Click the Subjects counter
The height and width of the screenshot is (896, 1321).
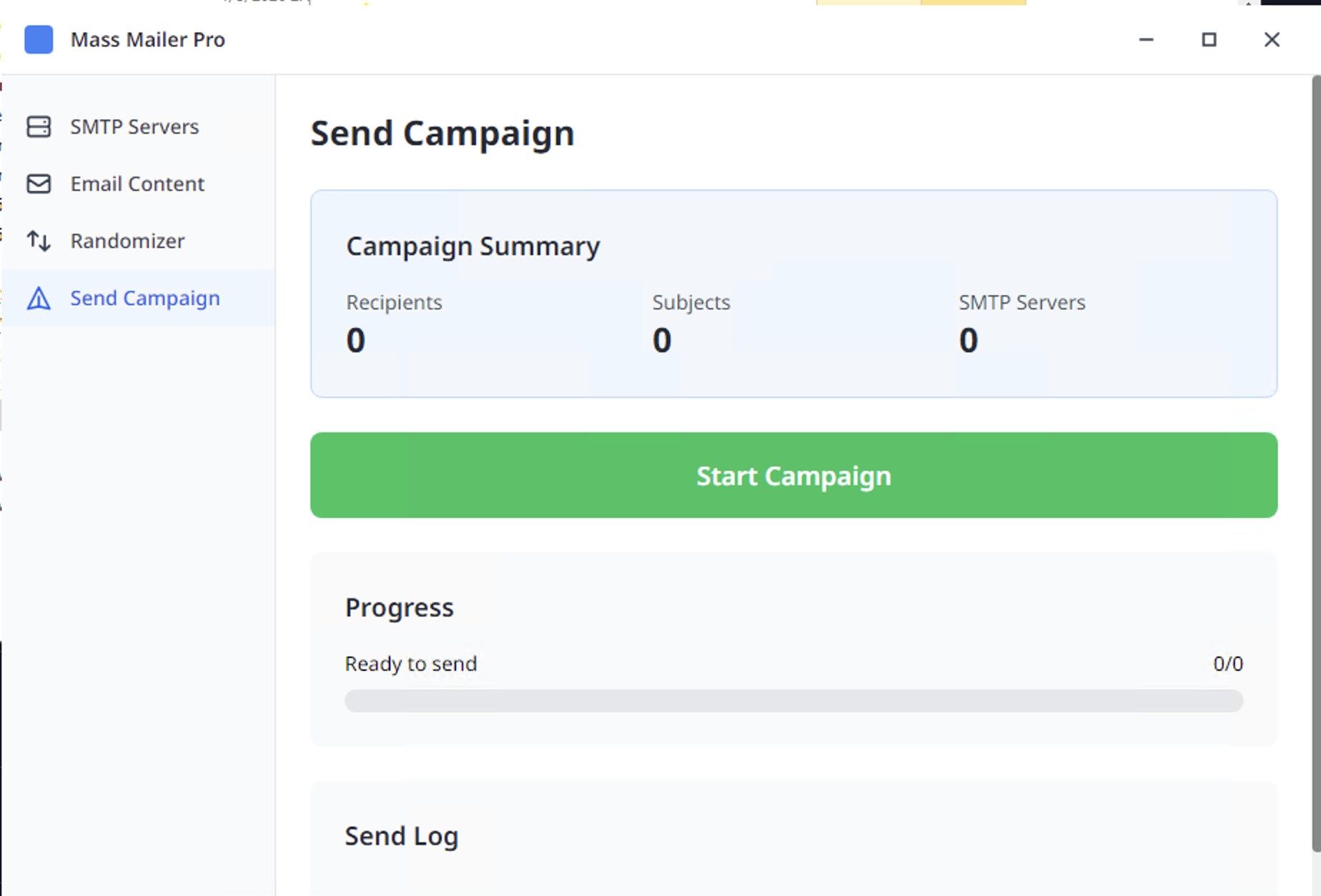coord(661,340)
